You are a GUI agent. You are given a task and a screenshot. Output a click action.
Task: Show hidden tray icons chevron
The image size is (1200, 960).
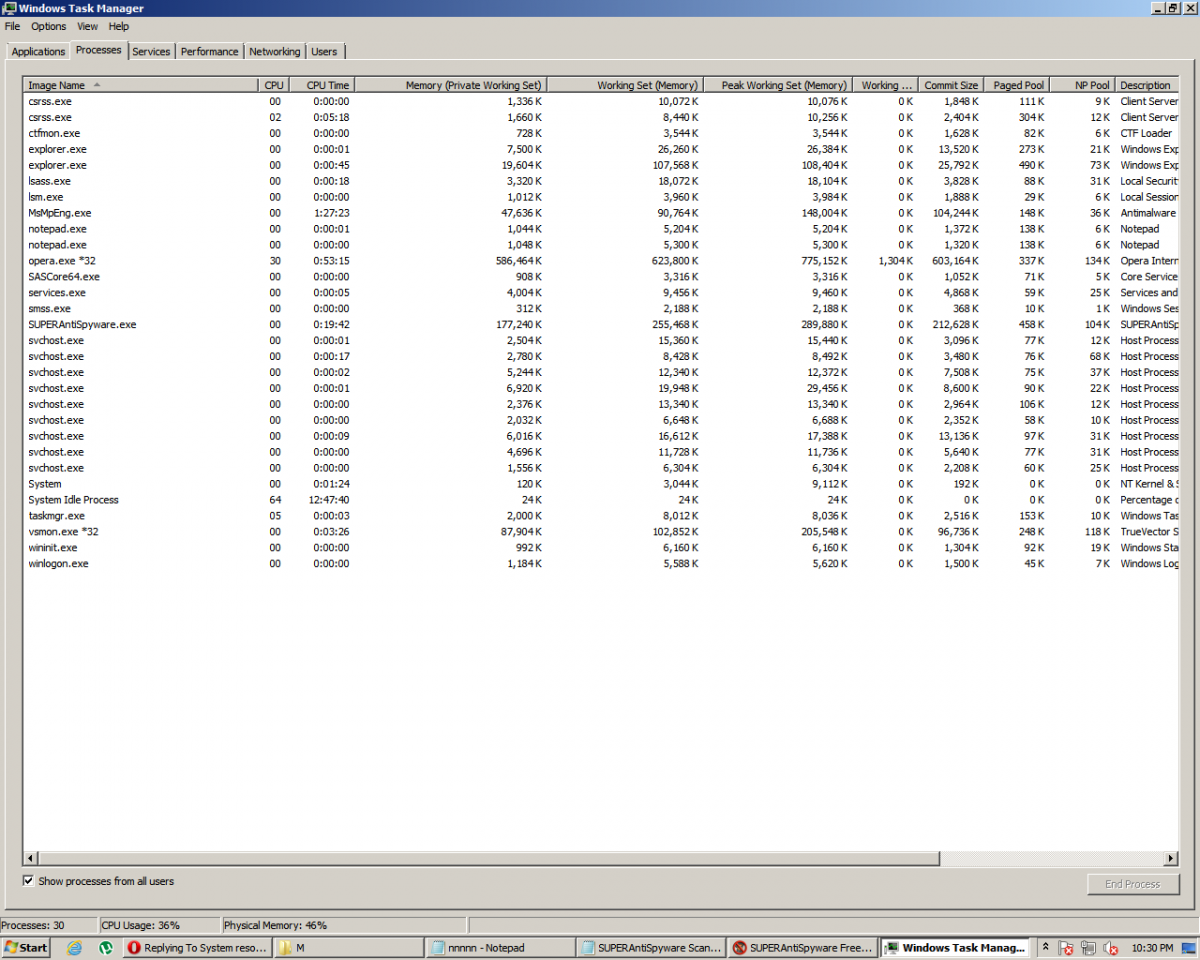1045,948
